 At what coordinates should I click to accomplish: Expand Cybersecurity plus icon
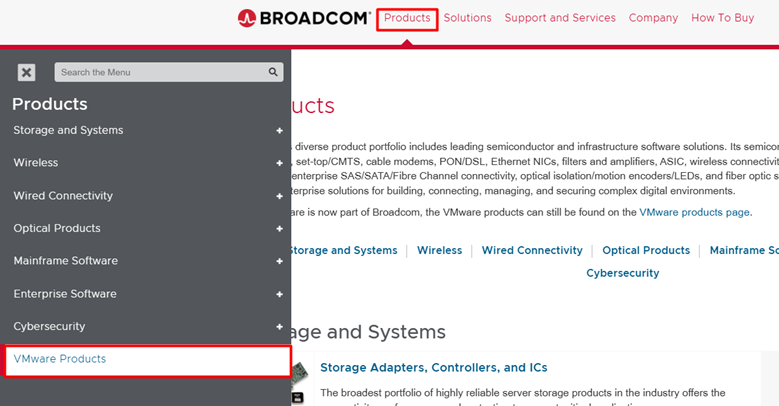coord(280,327)
